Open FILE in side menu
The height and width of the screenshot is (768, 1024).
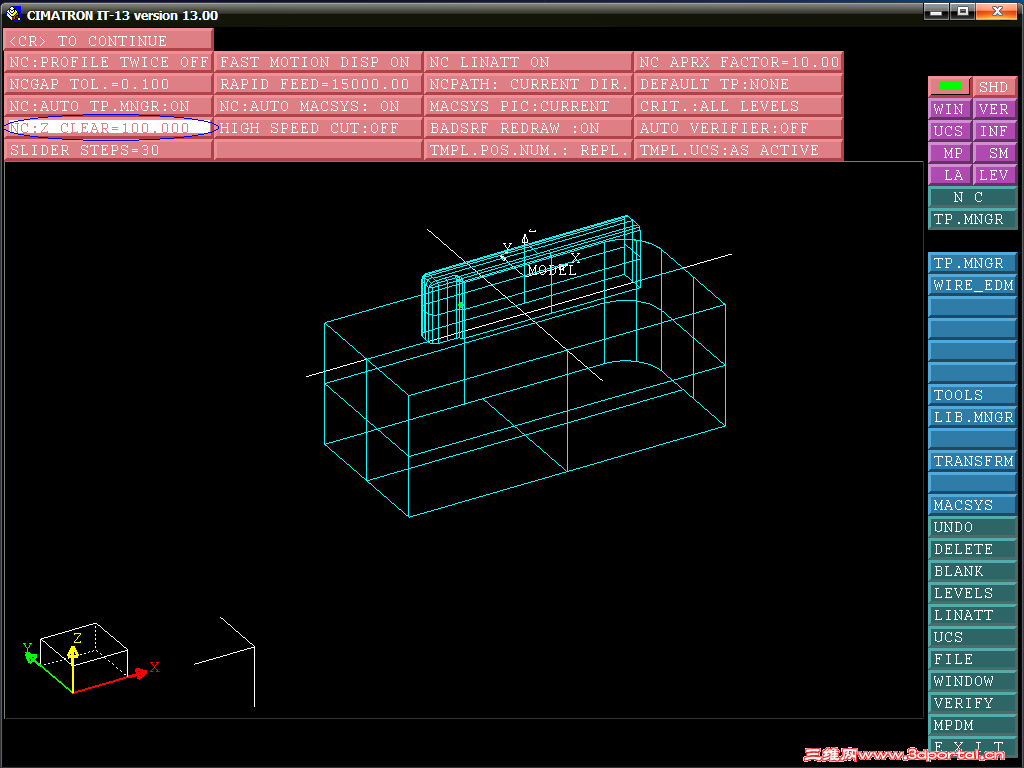coord(972,659)
